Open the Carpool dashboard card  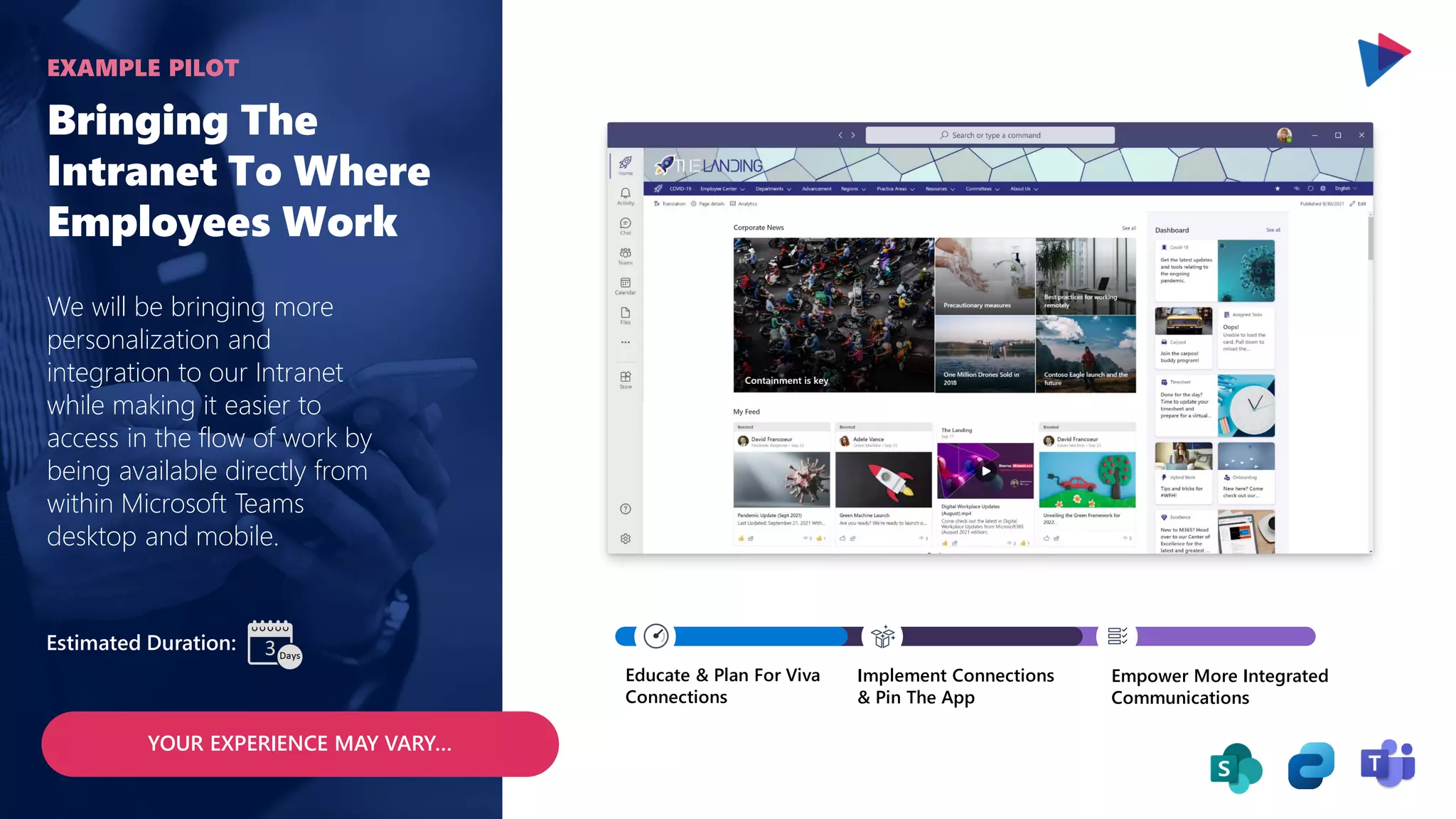tap(1184, 338)
